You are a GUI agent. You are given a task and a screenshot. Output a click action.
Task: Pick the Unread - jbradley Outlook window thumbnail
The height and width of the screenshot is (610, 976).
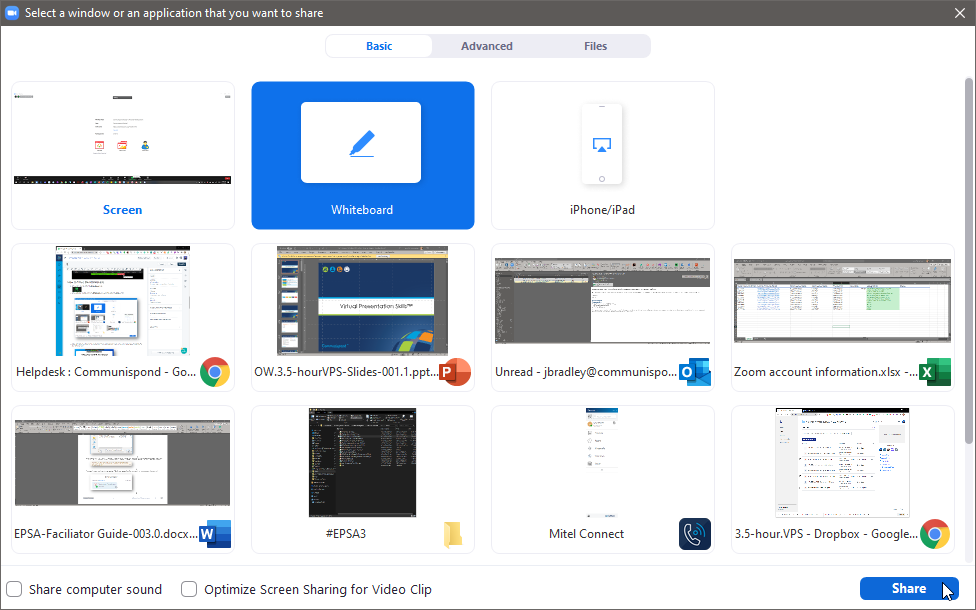[603, 301]
